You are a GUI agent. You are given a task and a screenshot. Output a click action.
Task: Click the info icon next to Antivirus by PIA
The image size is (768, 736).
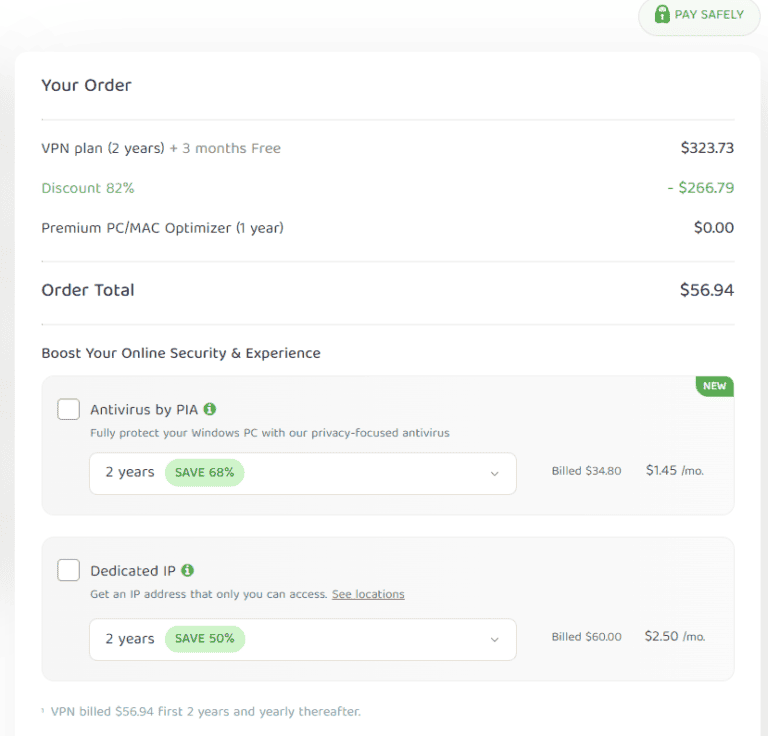pyautogui.click(x=210, y=409)
